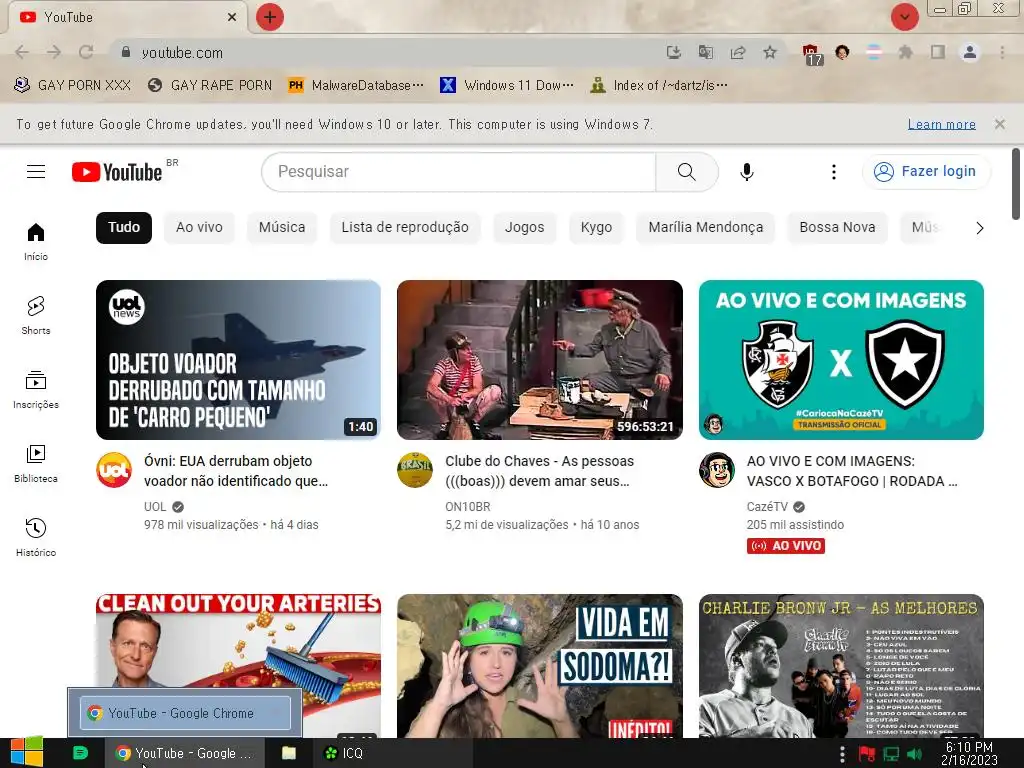
Task: Open the file explorer taskbar icon
Action: click(x=289, y=753)
